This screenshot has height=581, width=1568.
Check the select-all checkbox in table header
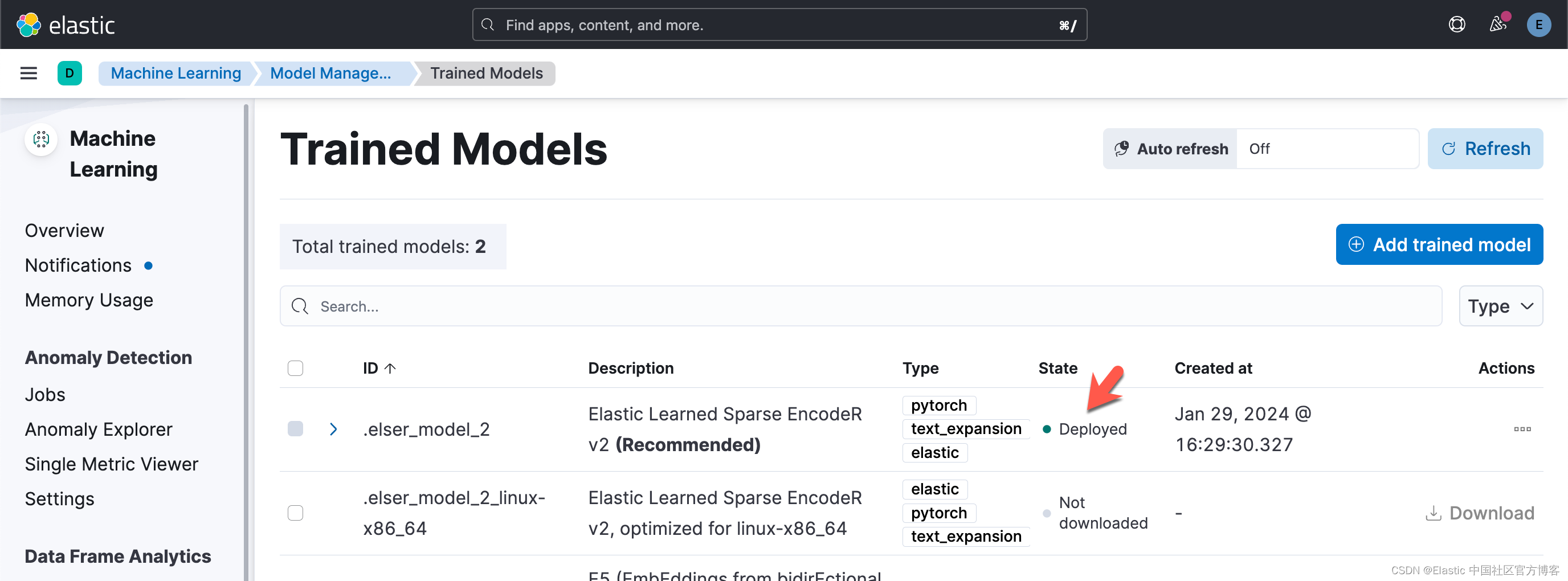295,368
